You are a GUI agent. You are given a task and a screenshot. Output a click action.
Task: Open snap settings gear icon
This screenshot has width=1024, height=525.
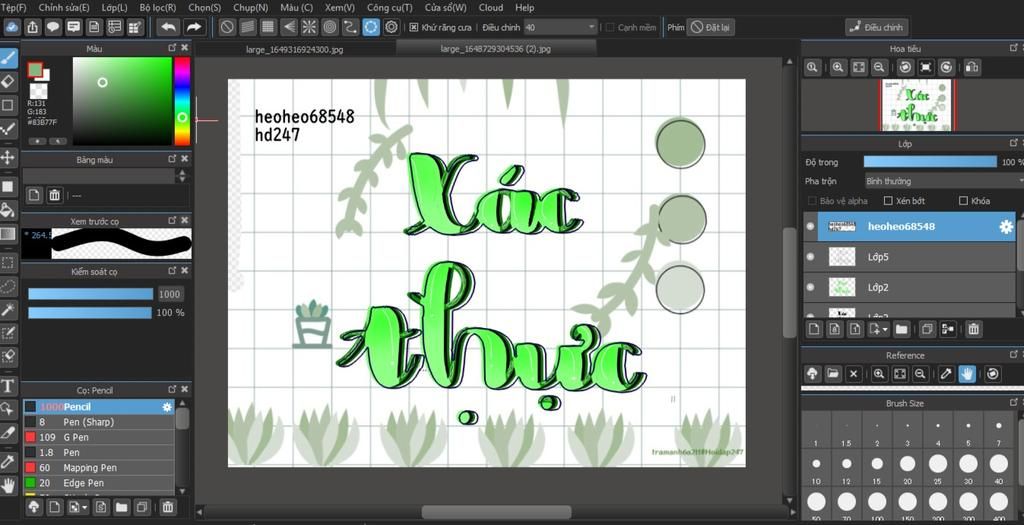[x=391, y=27]
